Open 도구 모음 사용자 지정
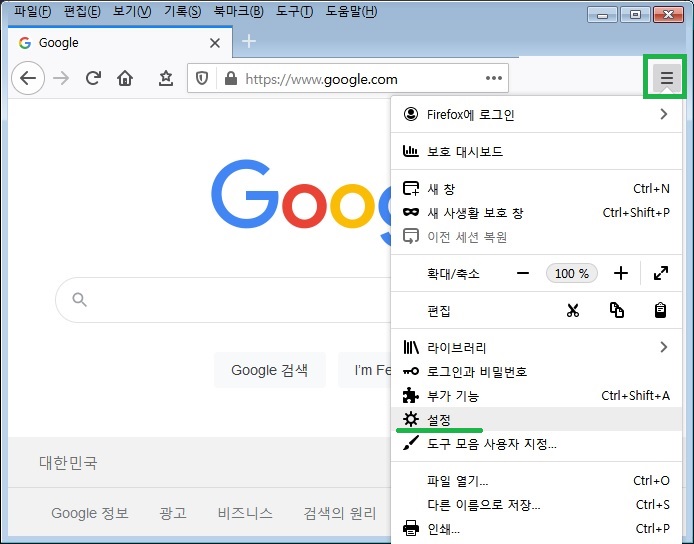 [x=536, y=443]
